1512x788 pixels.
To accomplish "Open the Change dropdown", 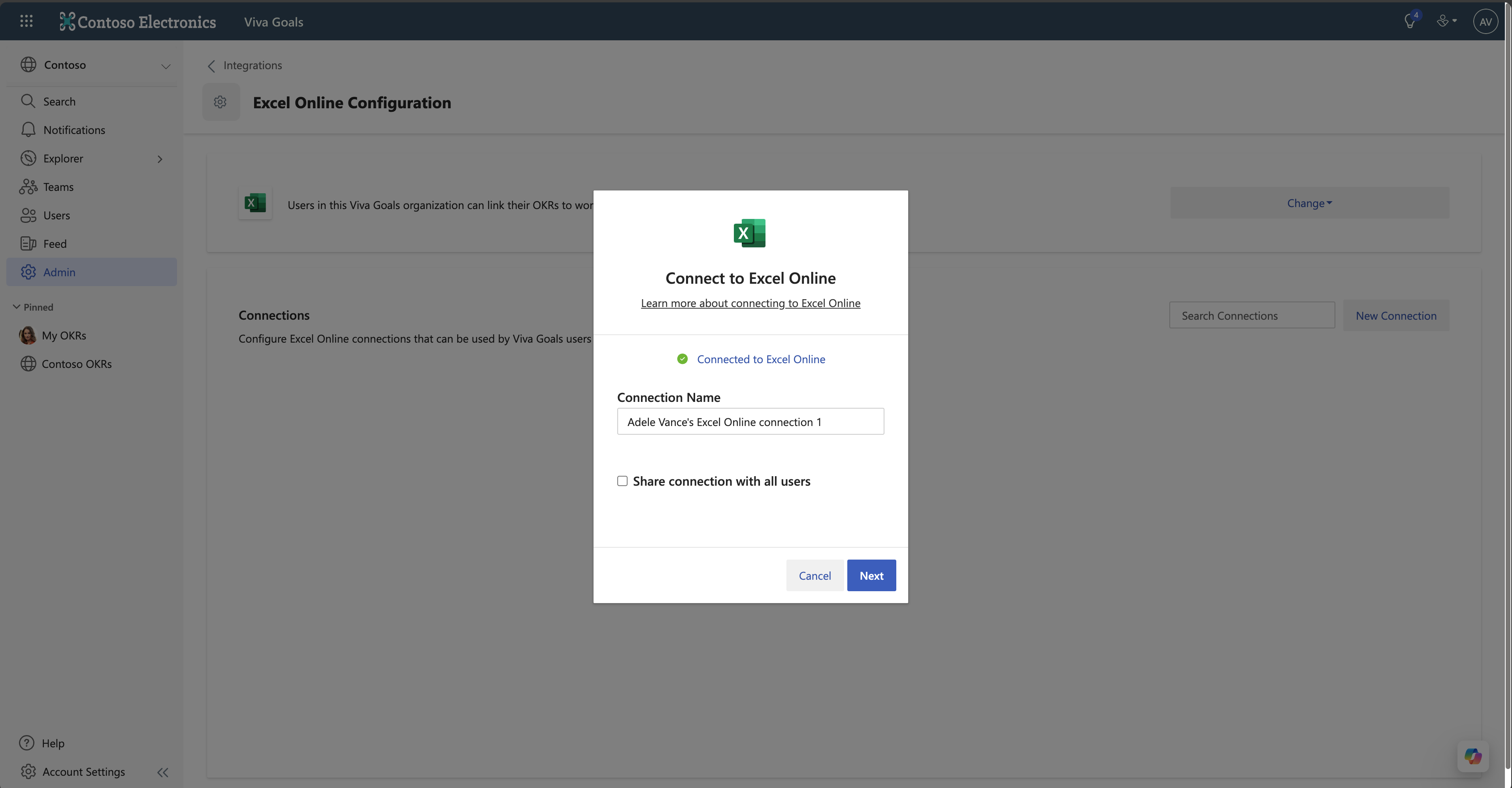I will tap(1309, 203).
